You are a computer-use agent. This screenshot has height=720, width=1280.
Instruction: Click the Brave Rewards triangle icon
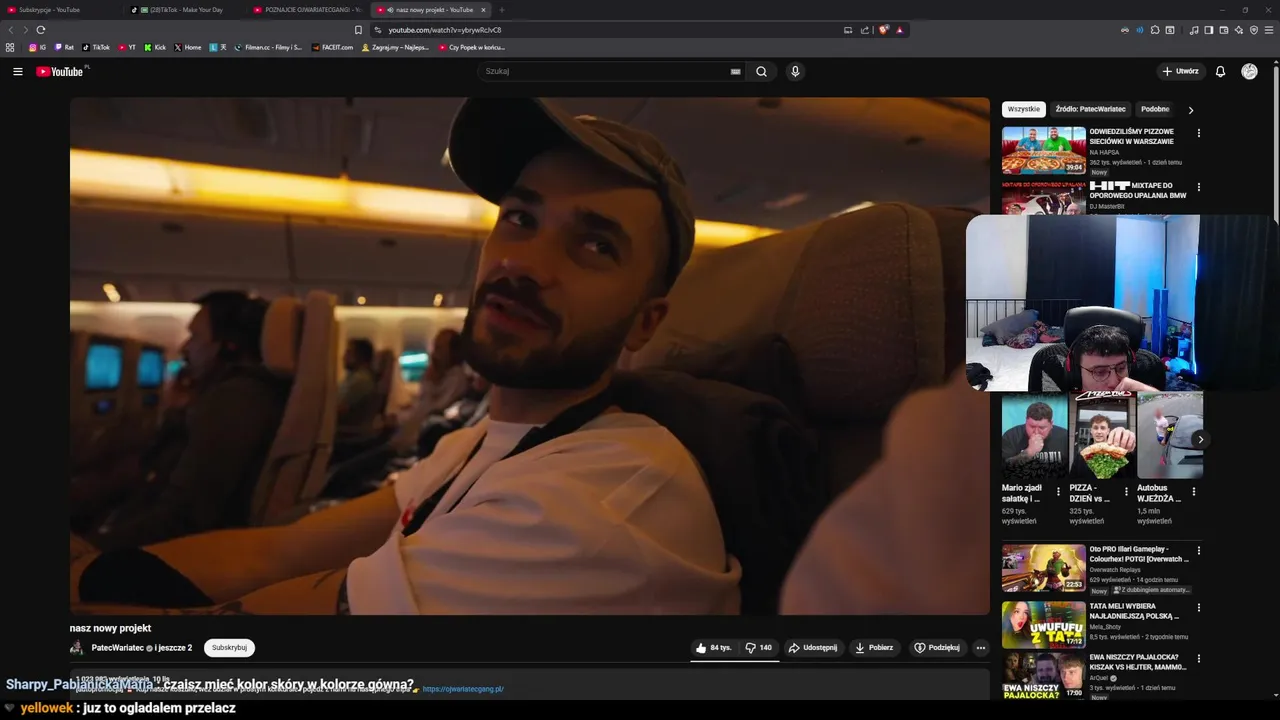click(x=899, y=30)
